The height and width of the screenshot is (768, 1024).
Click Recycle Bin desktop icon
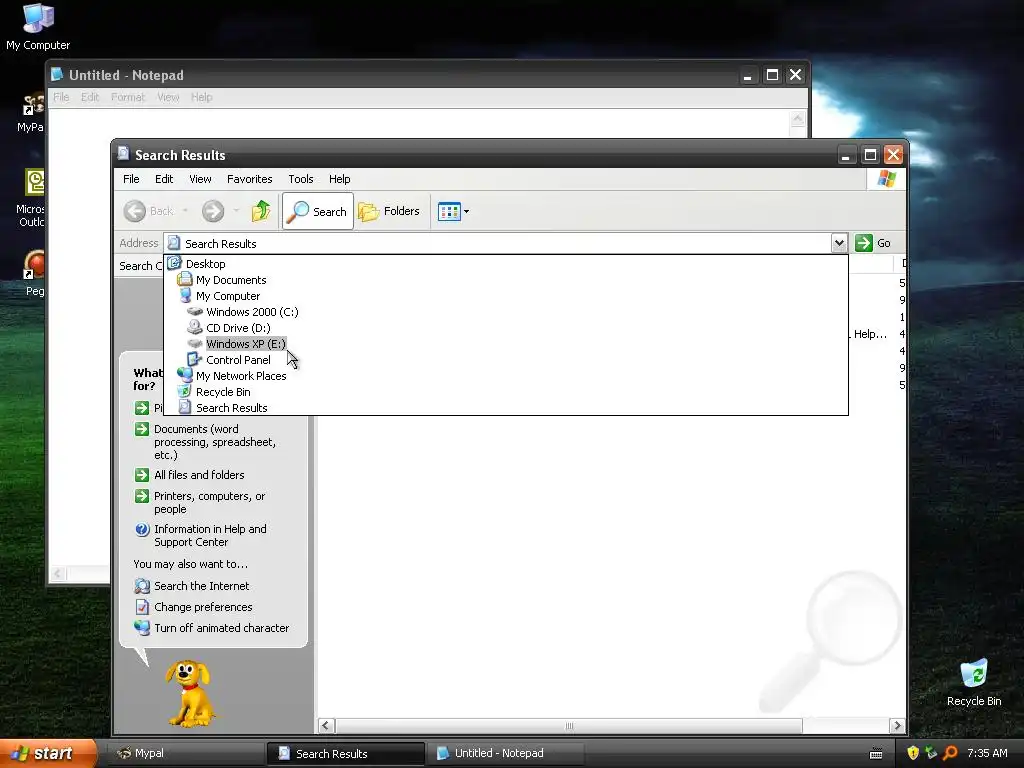(x=973, y=682)
